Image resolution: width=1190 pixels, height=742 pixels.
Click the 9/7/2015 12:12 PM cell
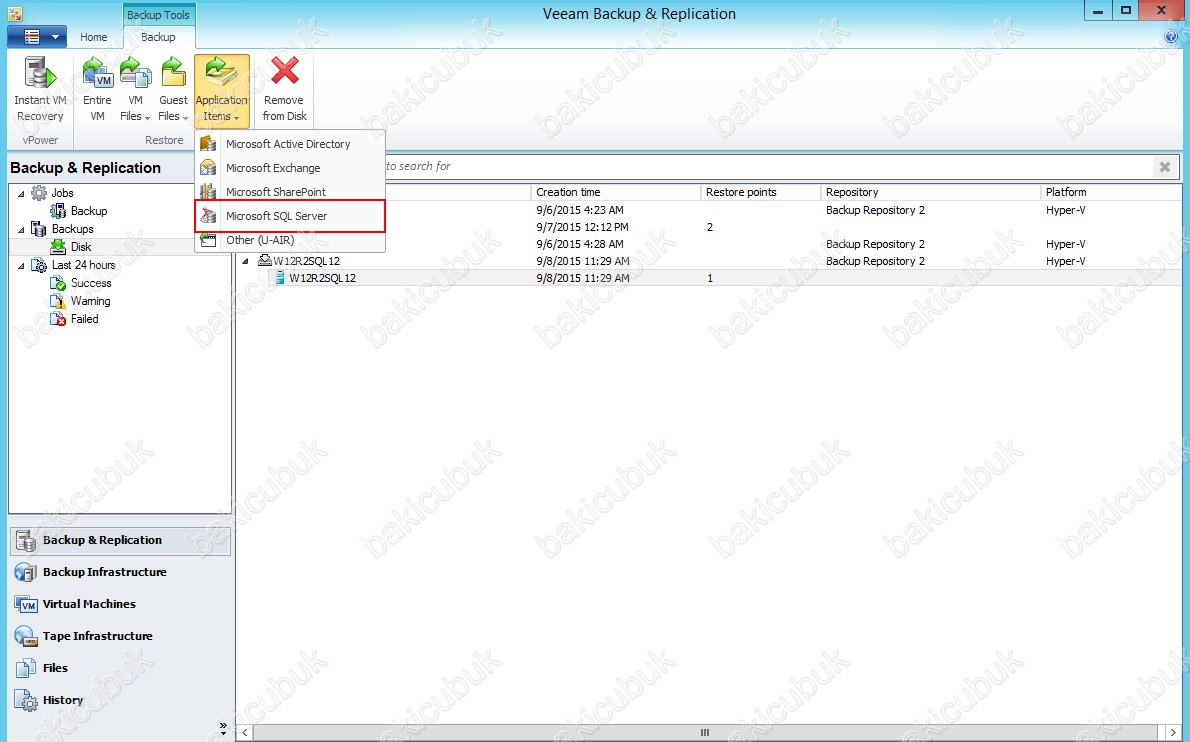(x=582, y=227)
